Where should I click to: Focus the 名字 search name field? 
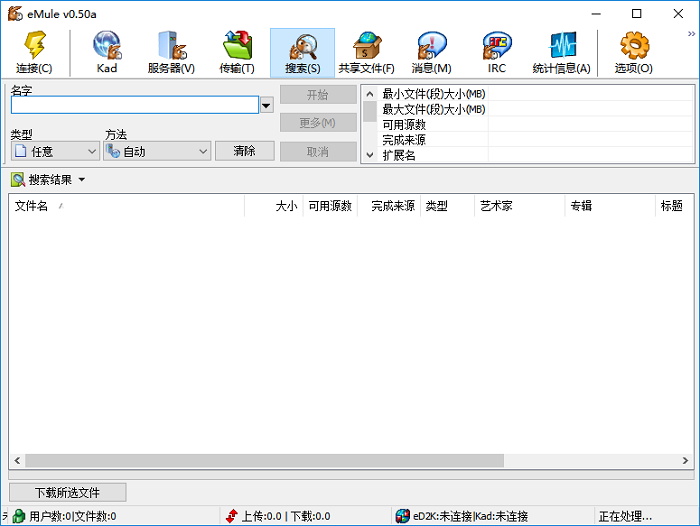coord(135,105)
